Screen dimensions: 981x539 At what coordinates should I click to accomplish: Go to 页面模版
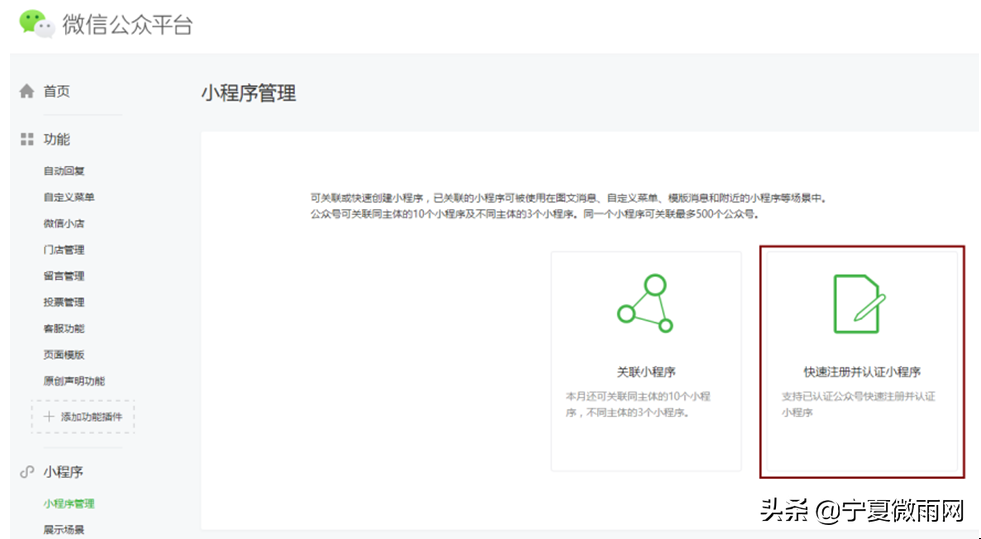[64, 355]
